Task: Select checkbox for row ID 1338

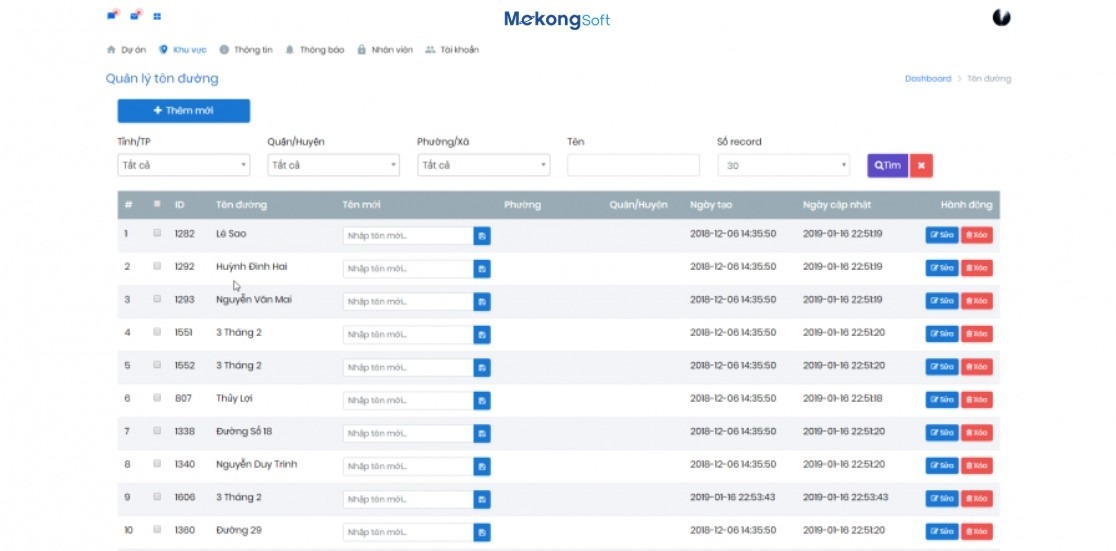Action: click(157, 431)
